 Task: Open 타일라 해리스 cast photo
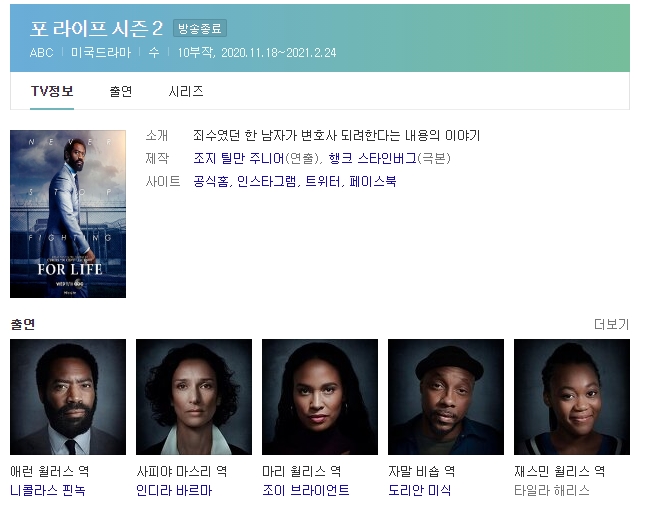572,397
